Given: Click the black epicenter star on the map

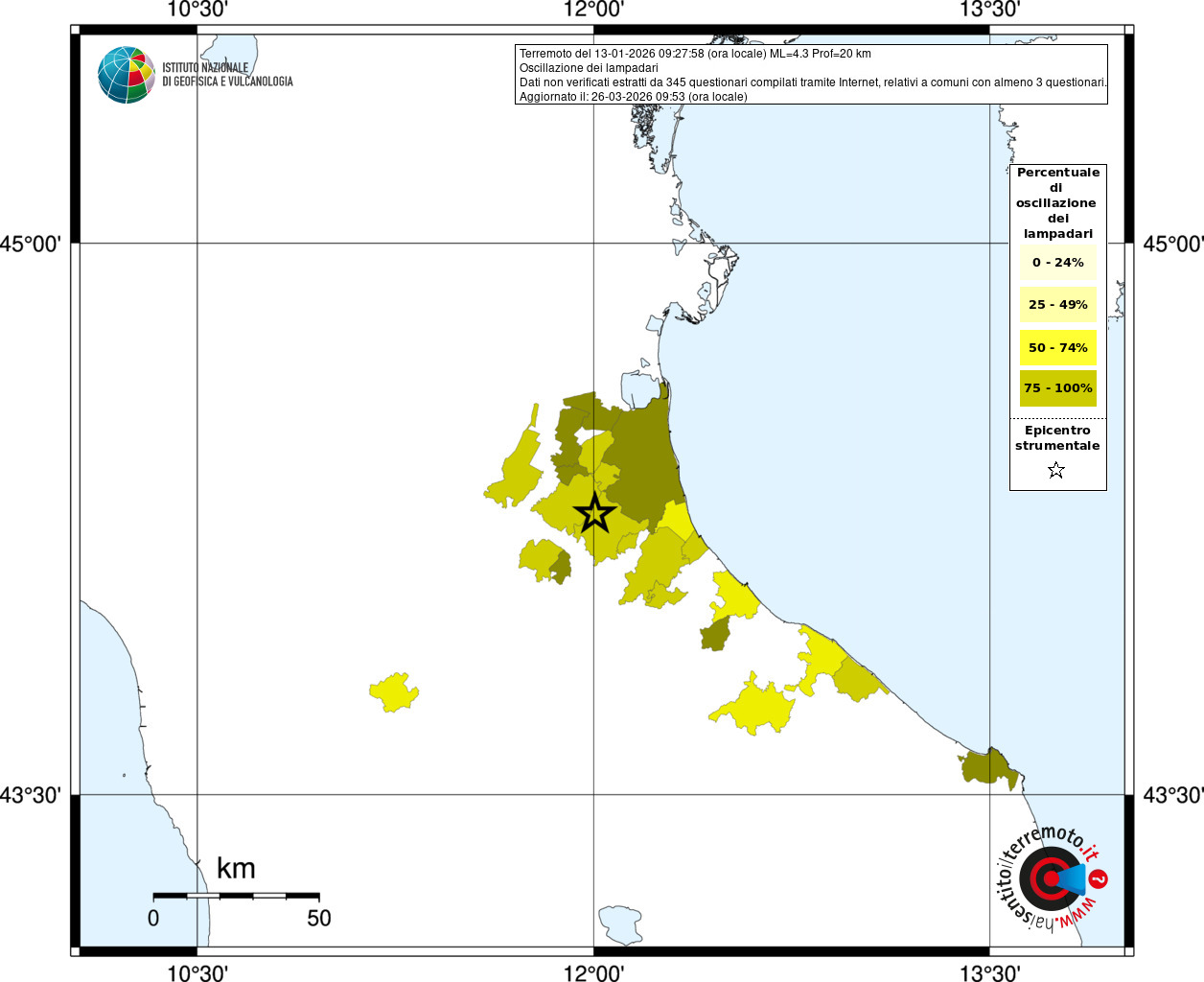Looking at the screenshot, I should point(594,514).
